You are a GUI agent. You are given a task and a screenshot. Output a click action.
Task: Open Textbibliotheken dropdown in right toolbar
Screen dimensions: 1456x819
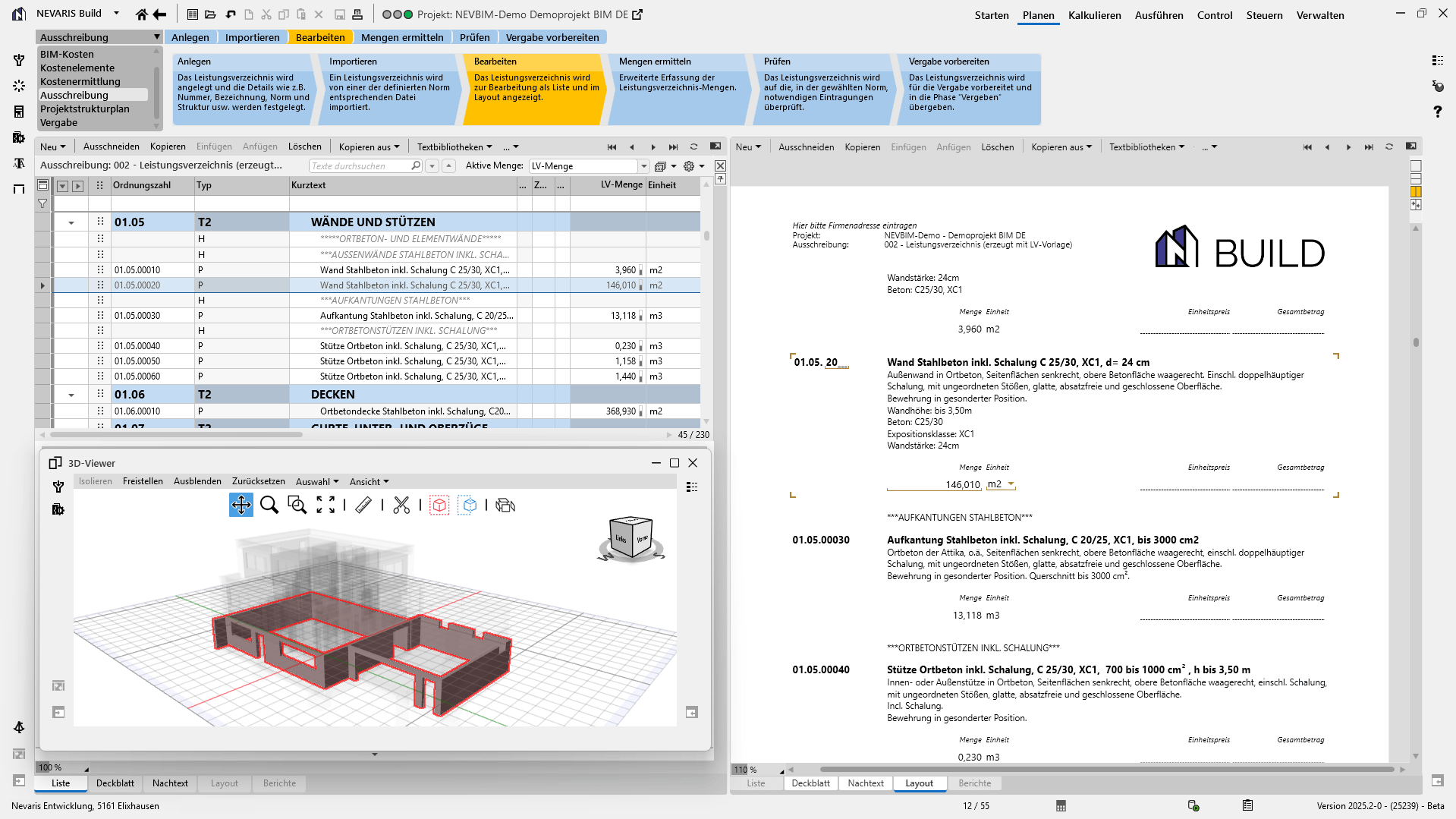pyautogui.click(x=1146, y=147)
